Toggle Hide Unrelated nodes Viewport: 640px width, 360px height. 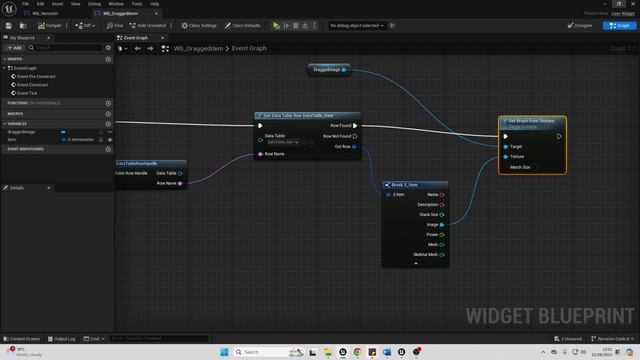point(148,26)
